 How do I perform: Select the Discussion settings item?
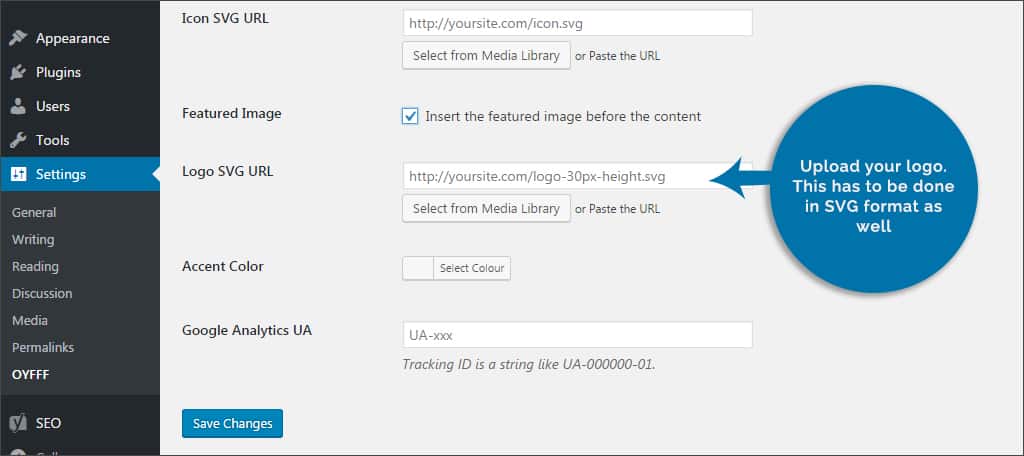point(42,293)
